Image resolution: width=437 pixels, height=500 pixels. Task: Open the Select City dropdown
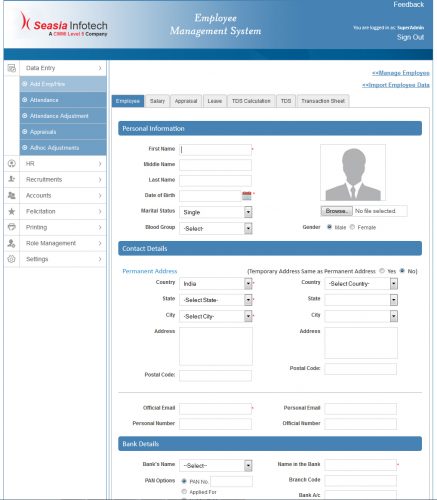click(216, 316)
